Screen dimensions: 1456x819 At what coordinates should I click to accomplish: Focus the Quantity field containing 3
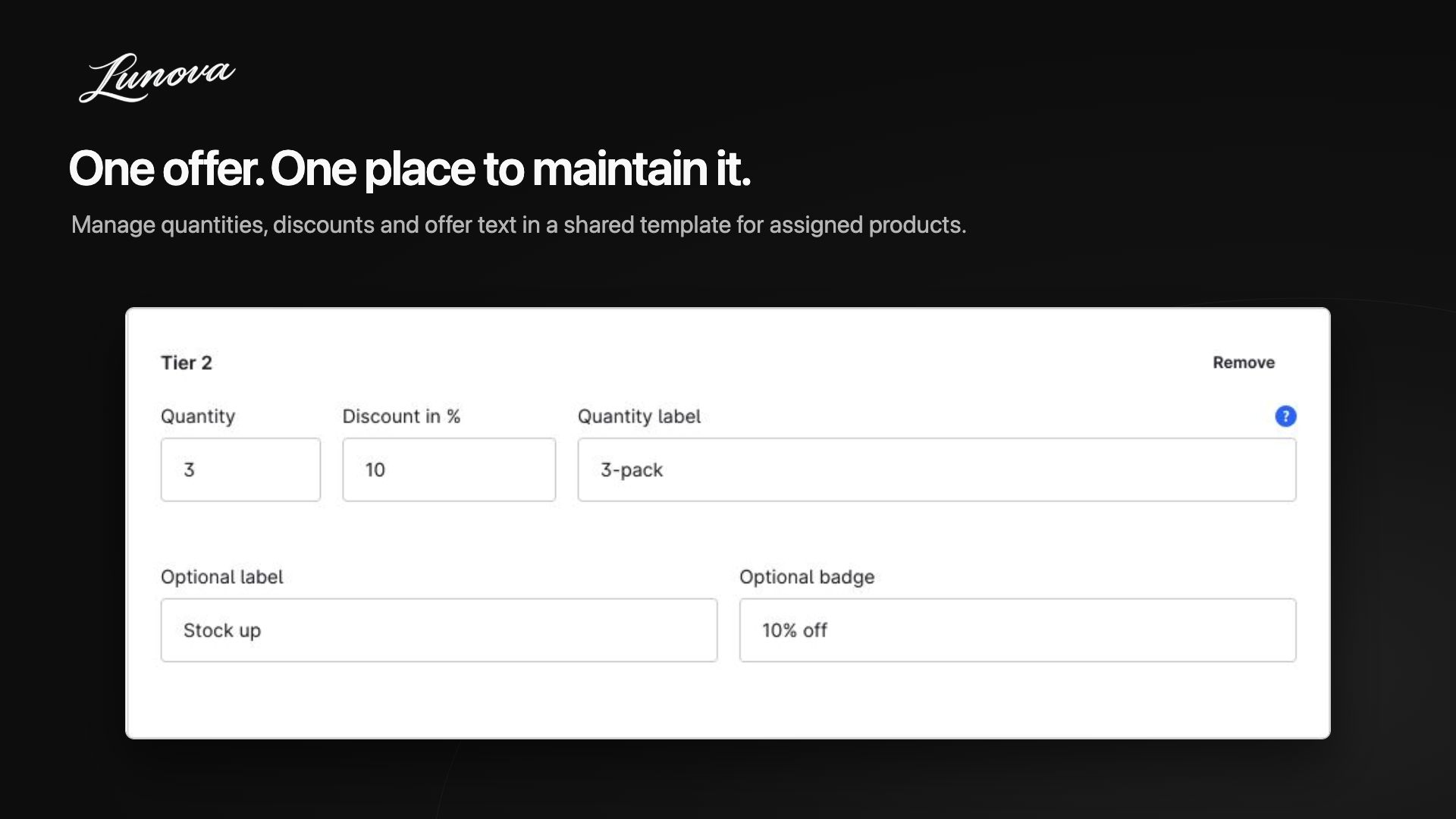click(240, 469)
